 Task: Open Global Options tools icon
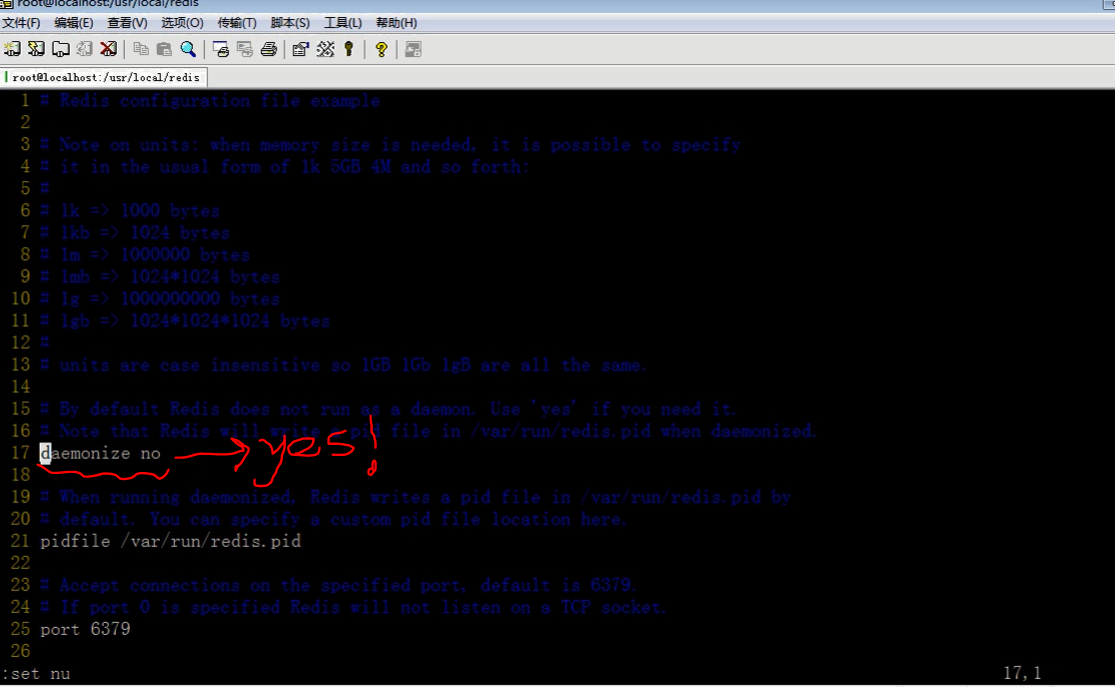[x=326, y=49]
